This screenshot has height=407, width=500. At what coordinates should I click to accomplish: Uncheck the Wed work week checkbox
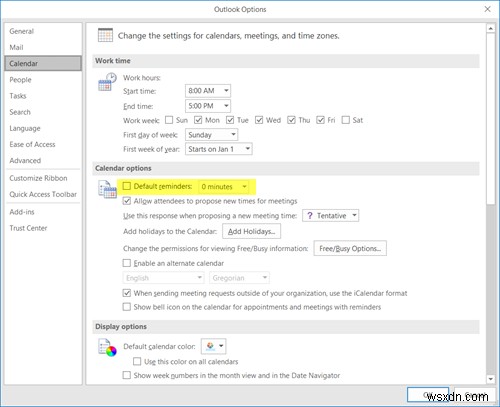pyautogui.click(x=259, y=120)
